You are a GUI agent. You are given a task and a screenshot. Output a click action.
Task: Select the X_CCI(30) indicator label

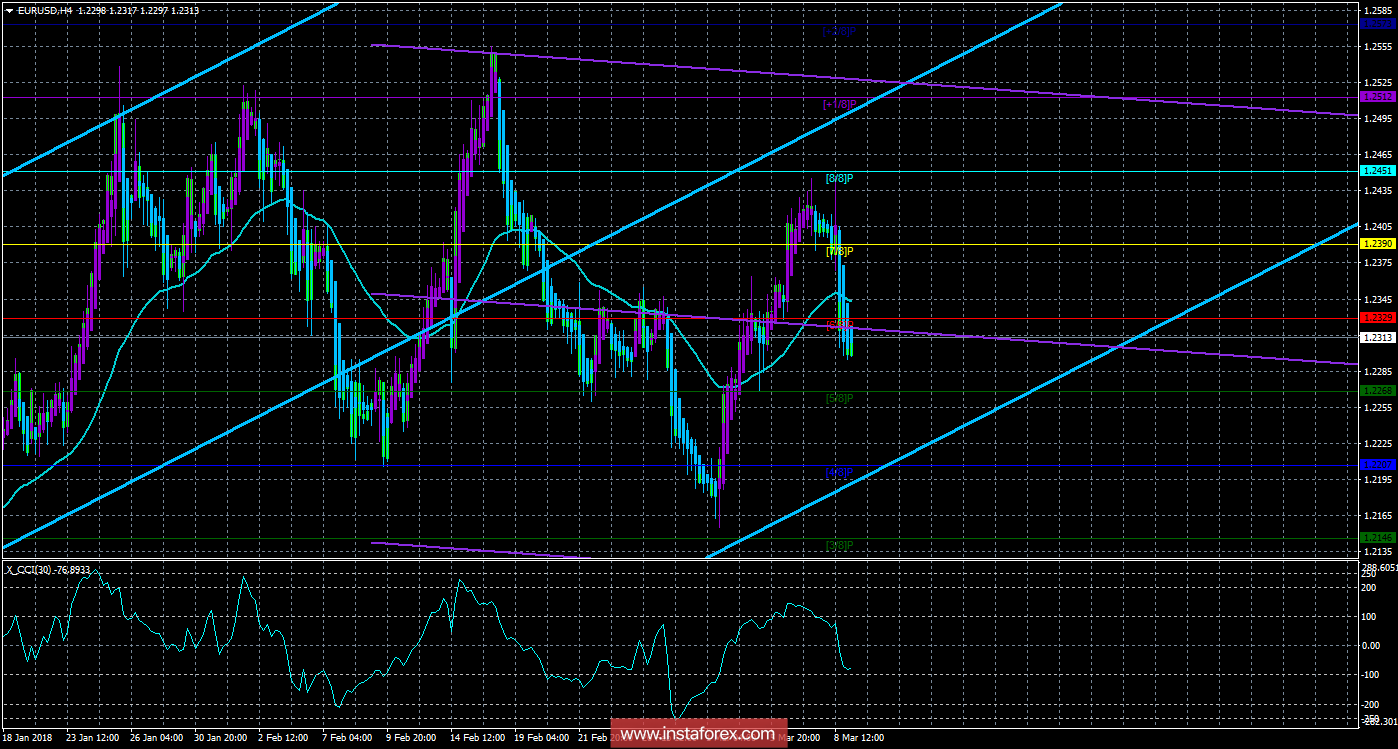[x=29, y=569]
